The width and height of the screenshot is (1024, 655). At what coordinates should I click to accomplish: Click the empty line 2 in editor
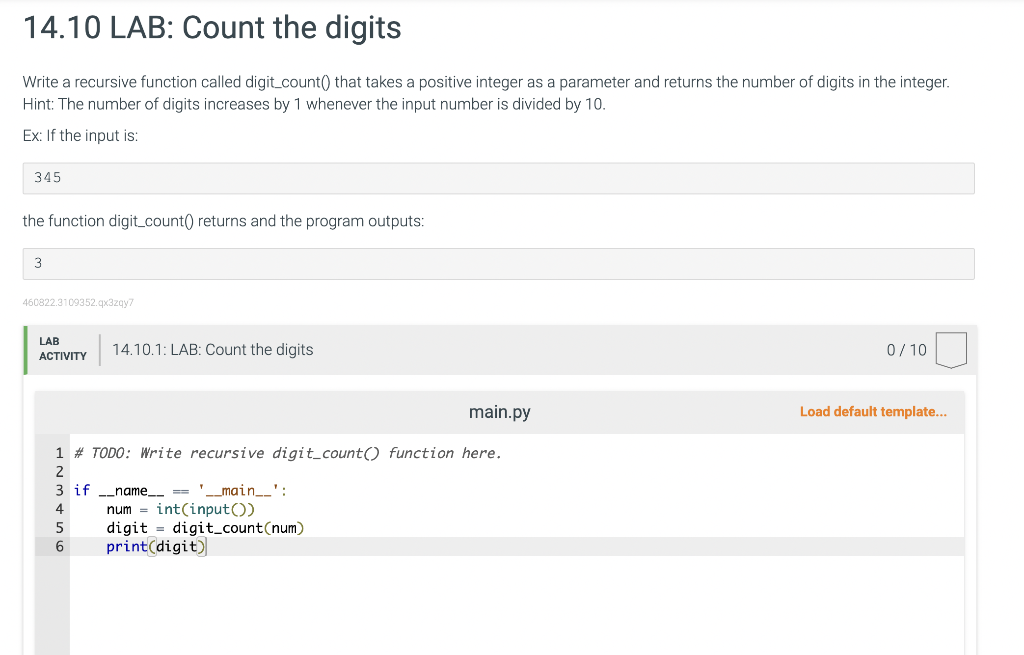[516, 471]
